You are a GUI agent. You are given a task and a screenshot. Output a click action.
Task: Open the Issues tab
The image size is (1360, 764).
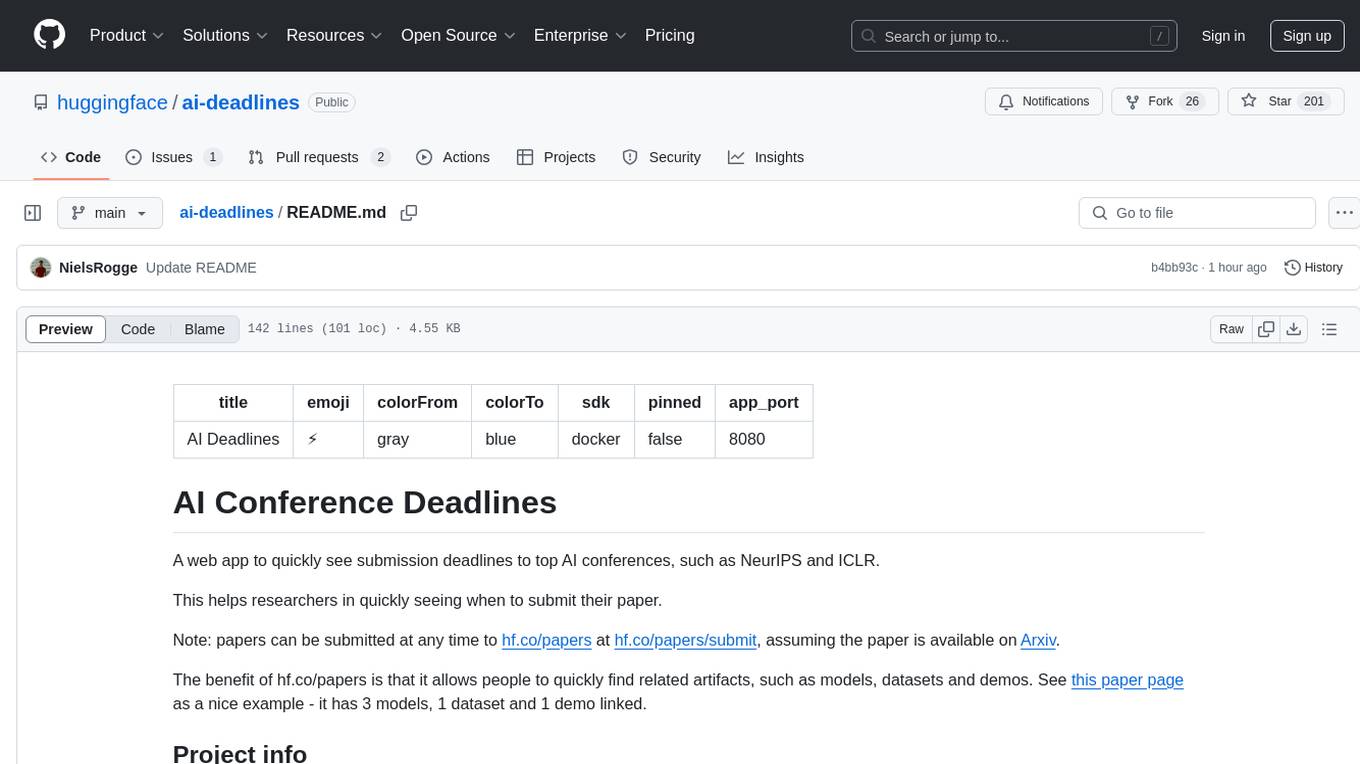tap(173, 157)
